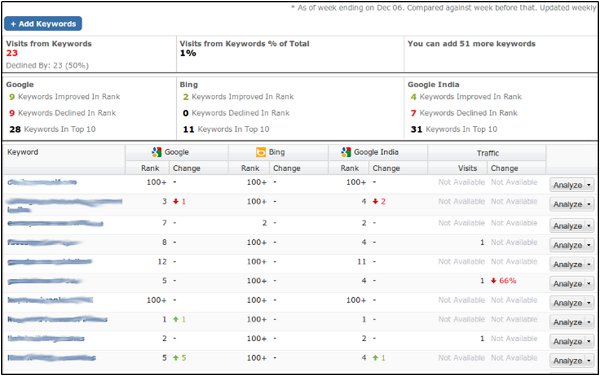Click the Change subheader under Traffic

pos(504,168)
